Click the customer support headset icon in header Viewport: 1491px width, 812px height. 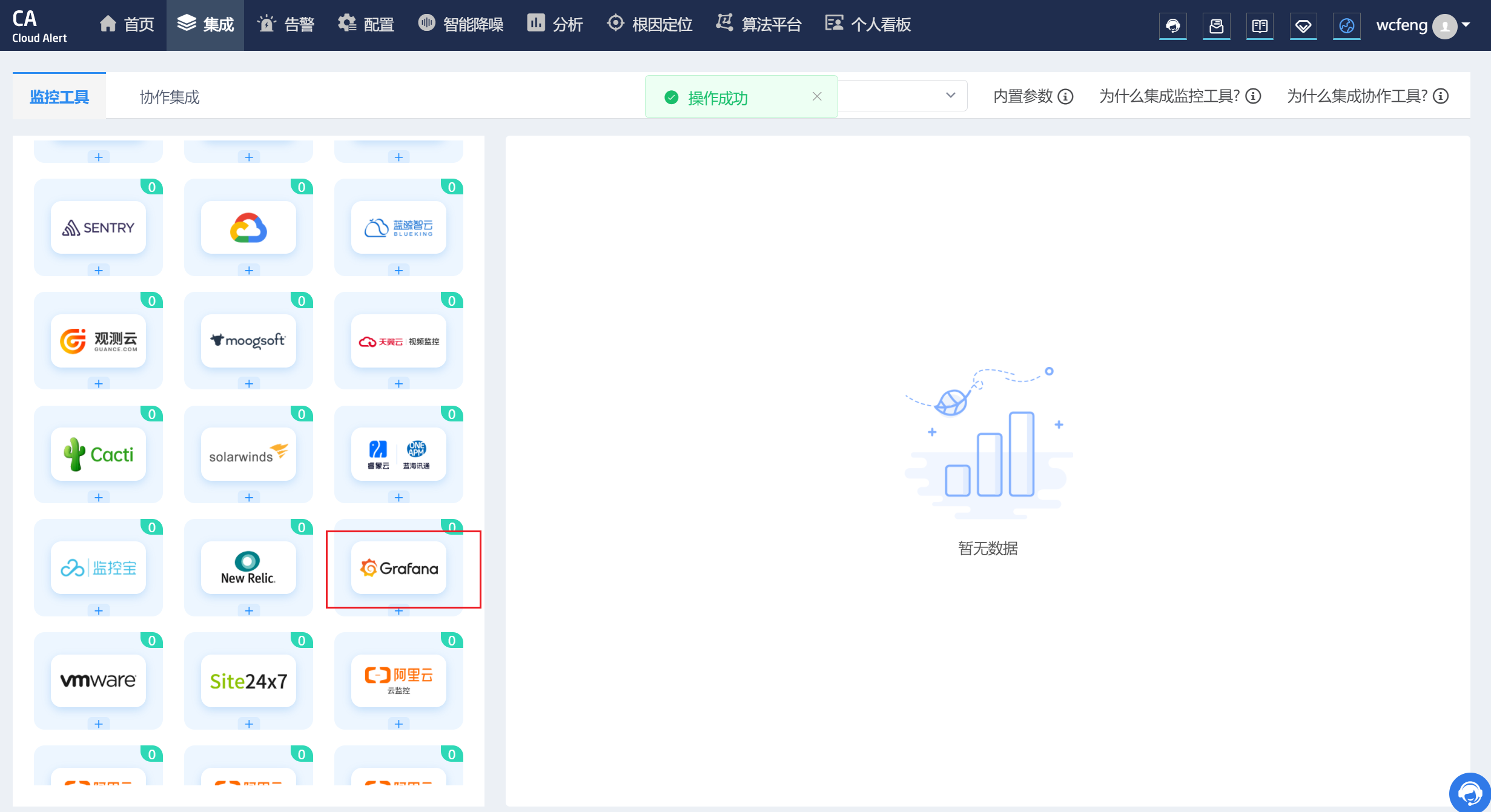coord(1173,25)
